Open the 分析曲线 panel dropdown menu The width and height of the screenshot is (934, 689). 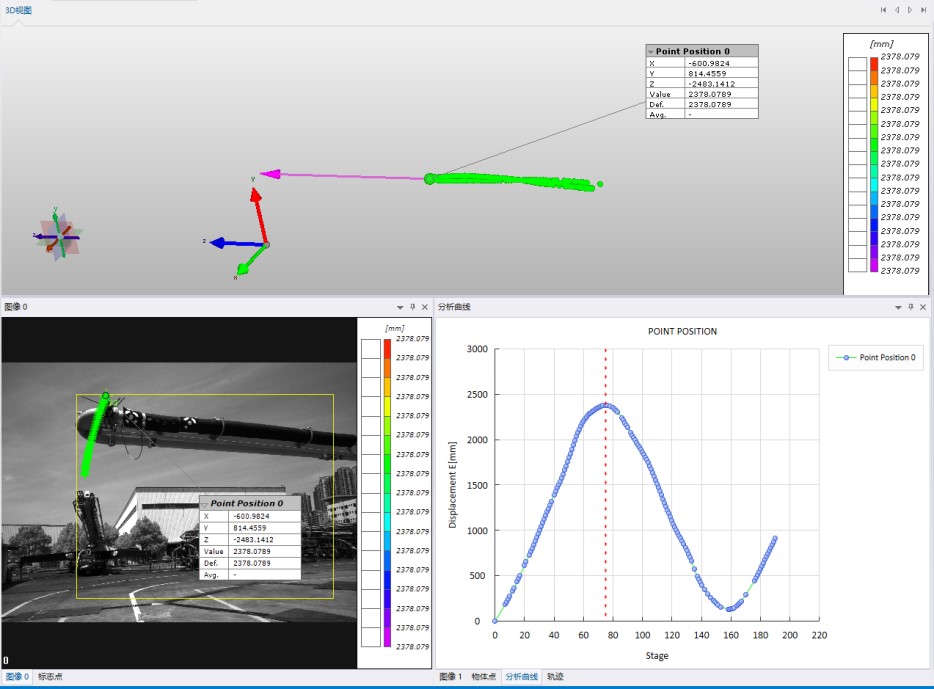tap(896, 307)
